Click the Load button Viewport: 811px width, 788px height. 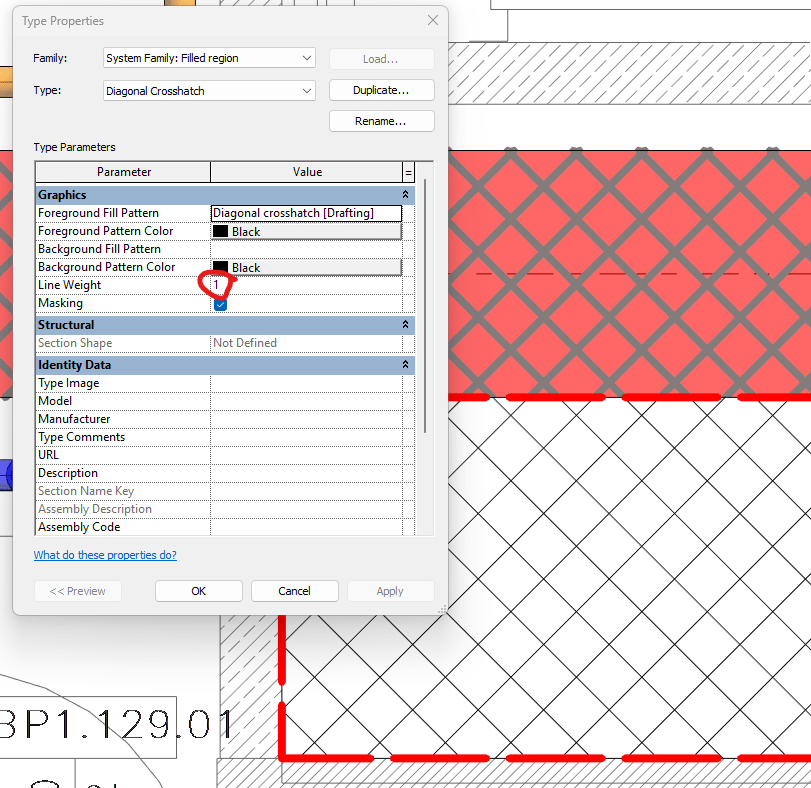(x=380, y=58)
